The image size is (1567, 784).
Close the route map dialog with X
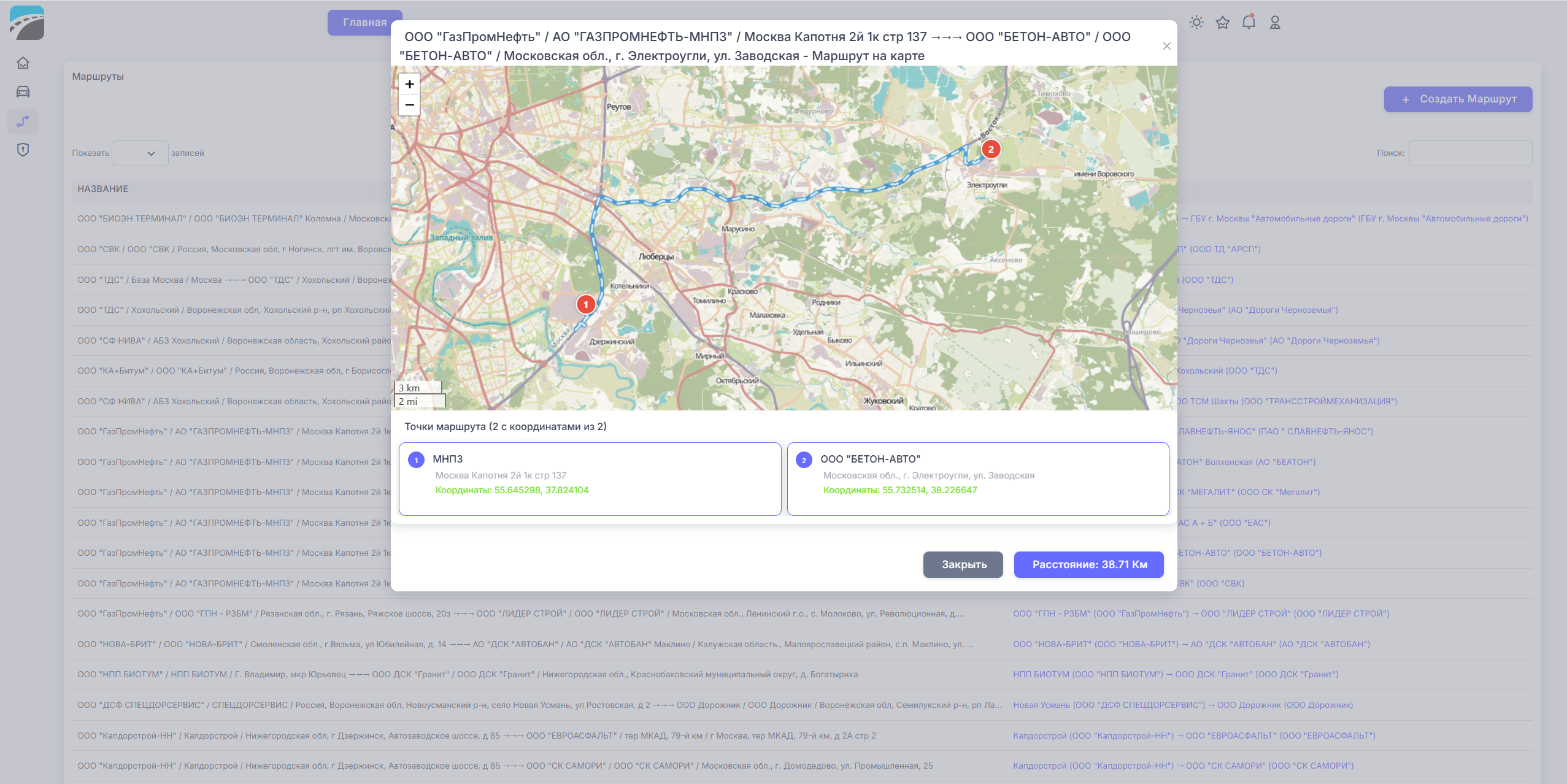1167,46
